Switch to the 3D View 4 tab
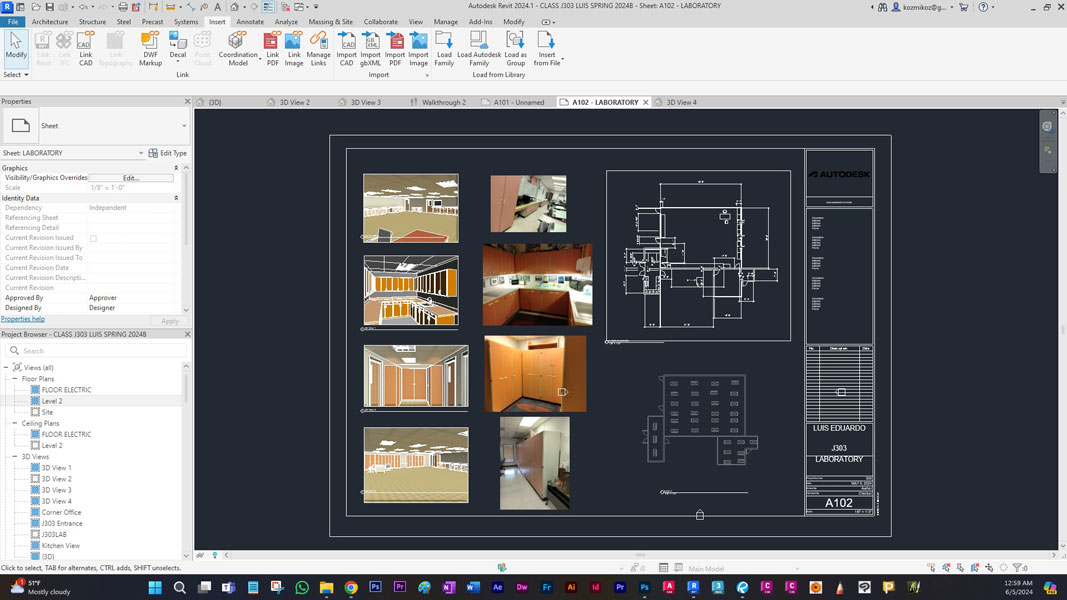This screenshot has height=600, width=1067. 681,102
